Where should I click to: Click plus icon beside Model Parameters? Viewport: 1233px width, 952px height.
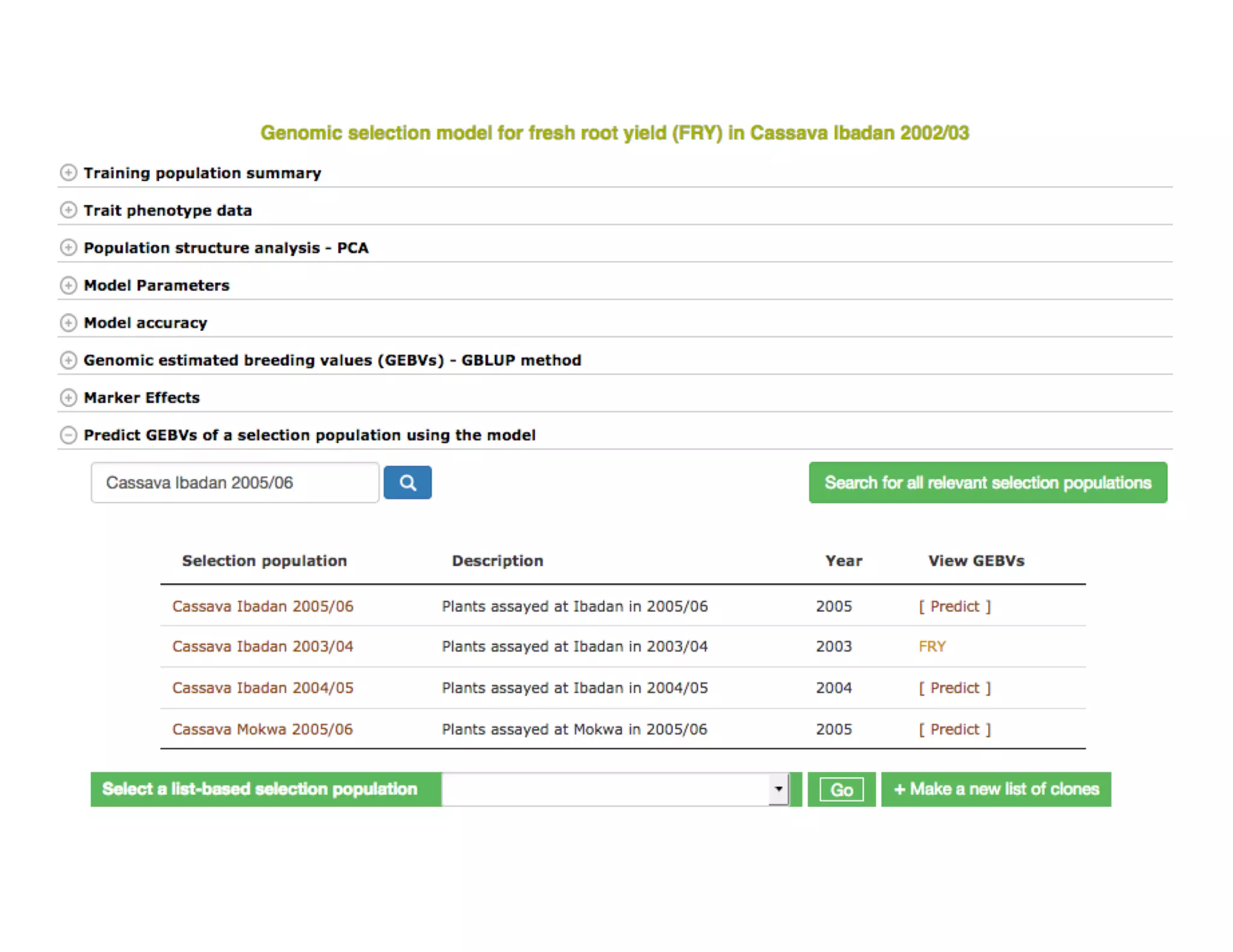point(69,285)
